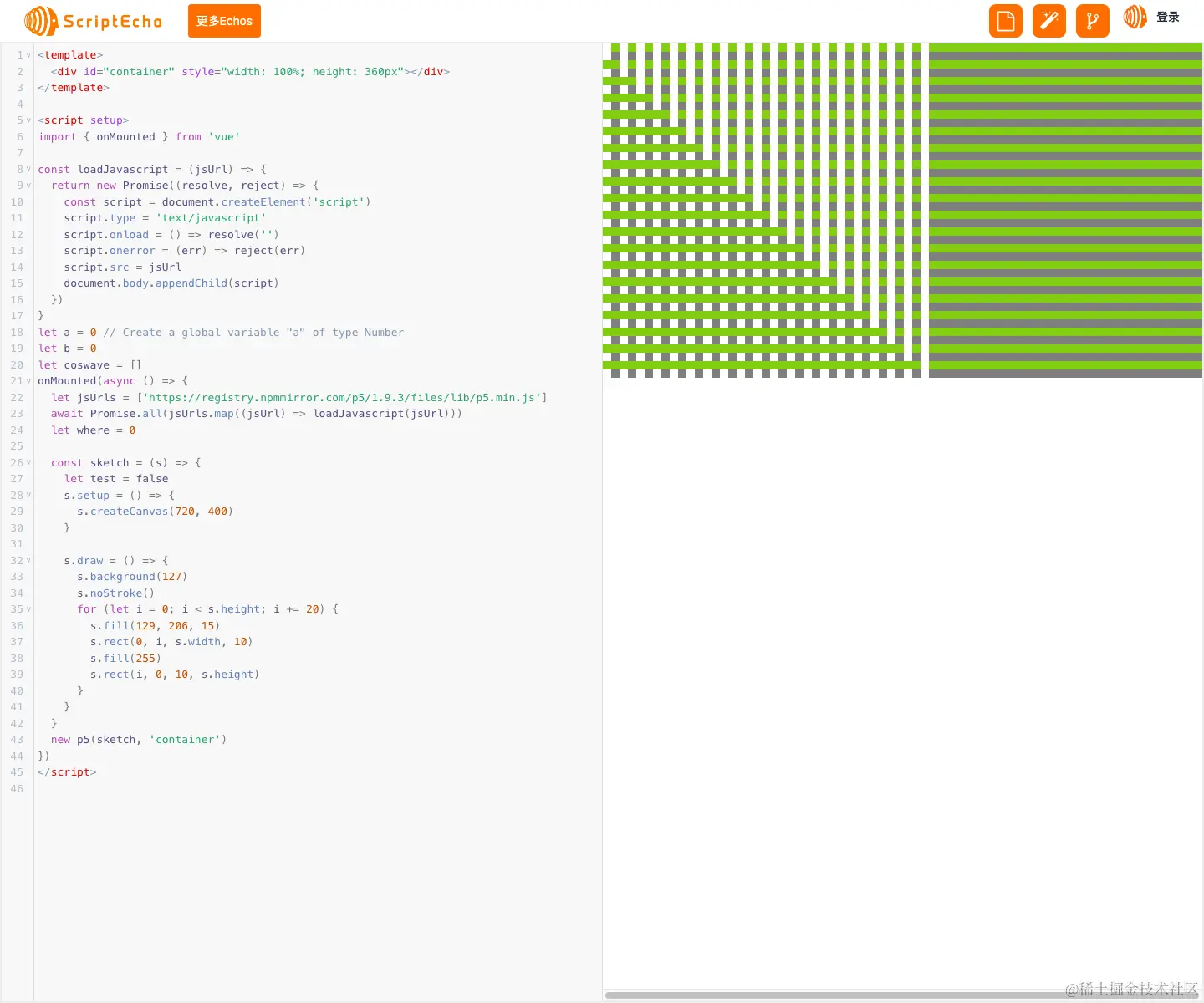Click the comment text on line 18

click(x=253, y=333)
